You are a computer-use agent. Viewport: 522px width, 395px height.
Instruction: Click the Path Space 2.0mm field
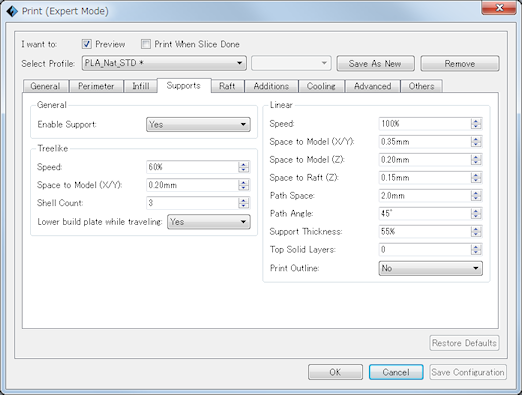(425, 196)
